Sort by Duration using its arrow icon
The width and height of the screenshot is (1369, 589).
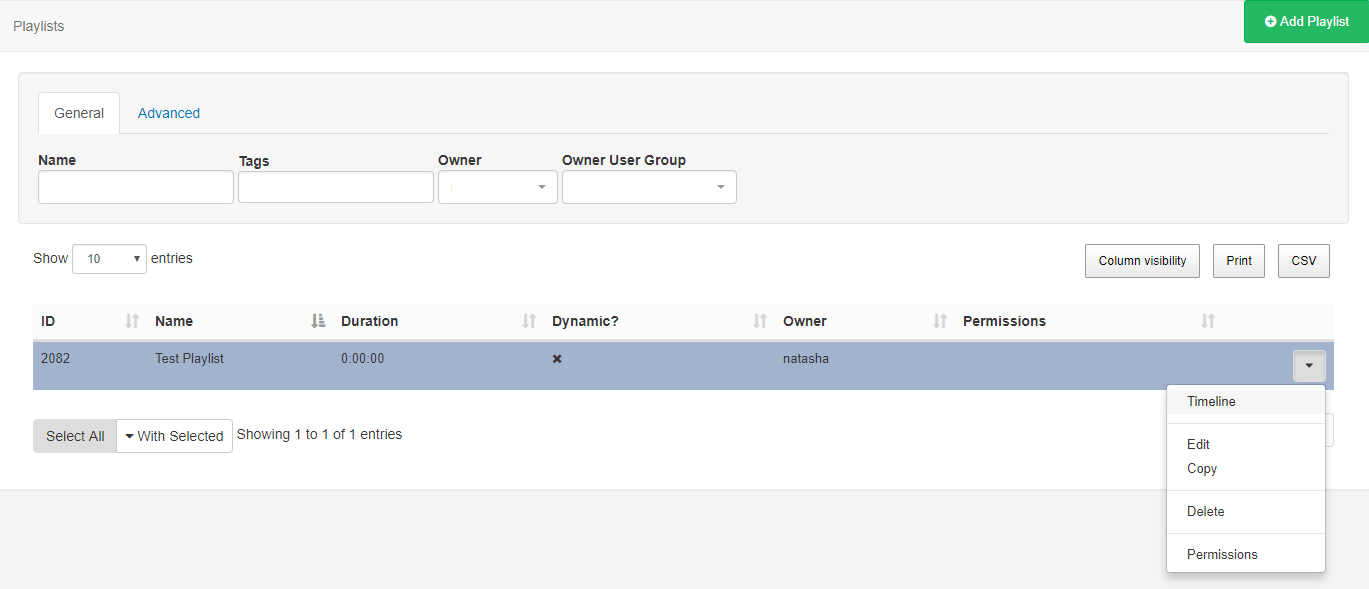529,321
